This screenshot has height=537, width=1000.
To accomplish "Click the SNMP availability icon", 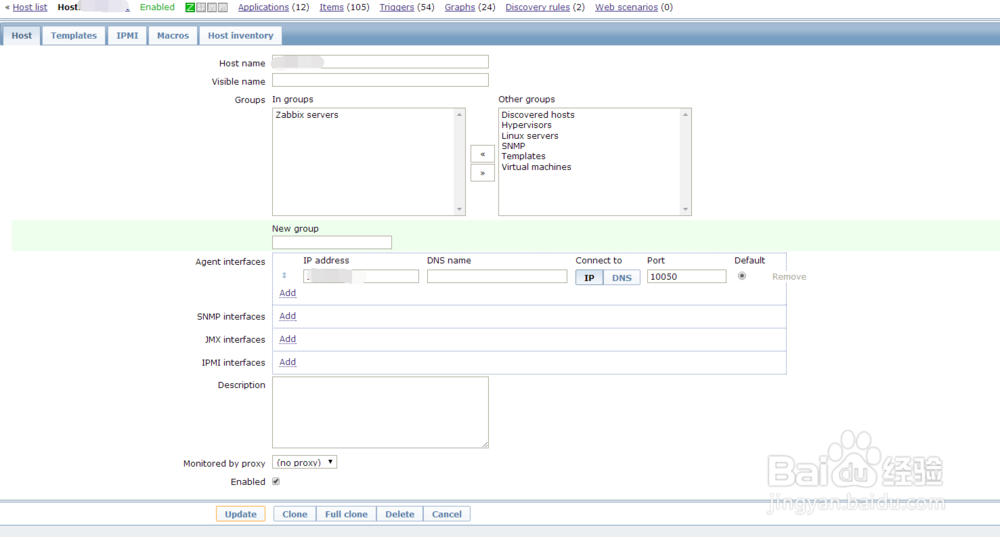I will [x=201, y=8].
